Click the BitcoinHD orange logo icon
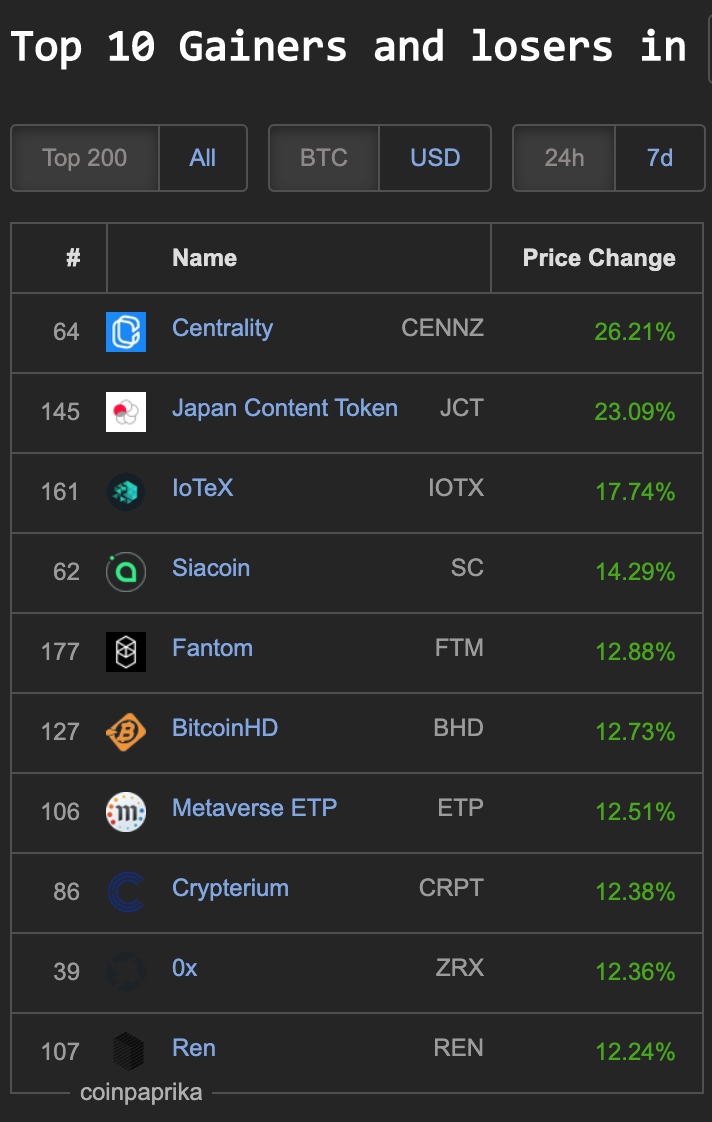712x1122 pixels. tap(126, 732)
